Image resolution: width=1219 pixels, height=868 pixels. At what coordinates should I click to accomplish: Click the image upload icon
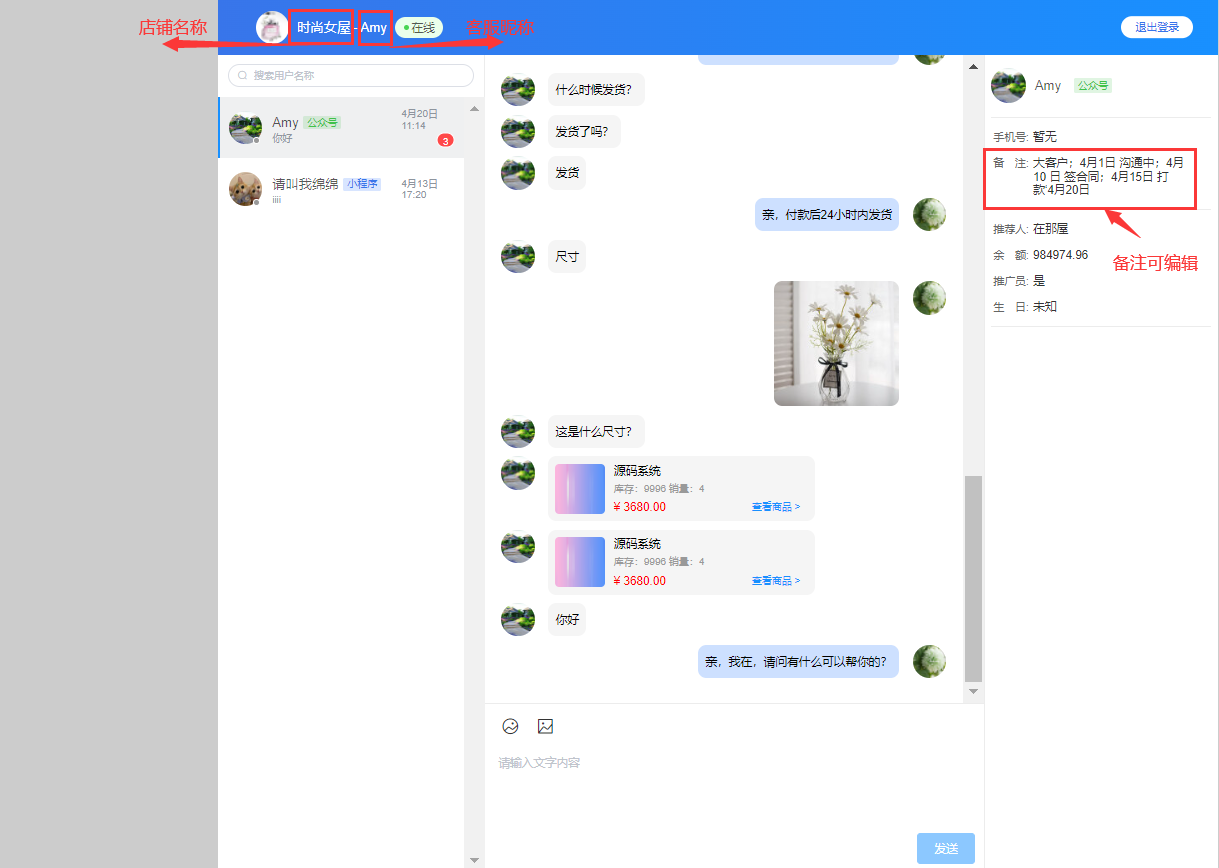[545, 727]
